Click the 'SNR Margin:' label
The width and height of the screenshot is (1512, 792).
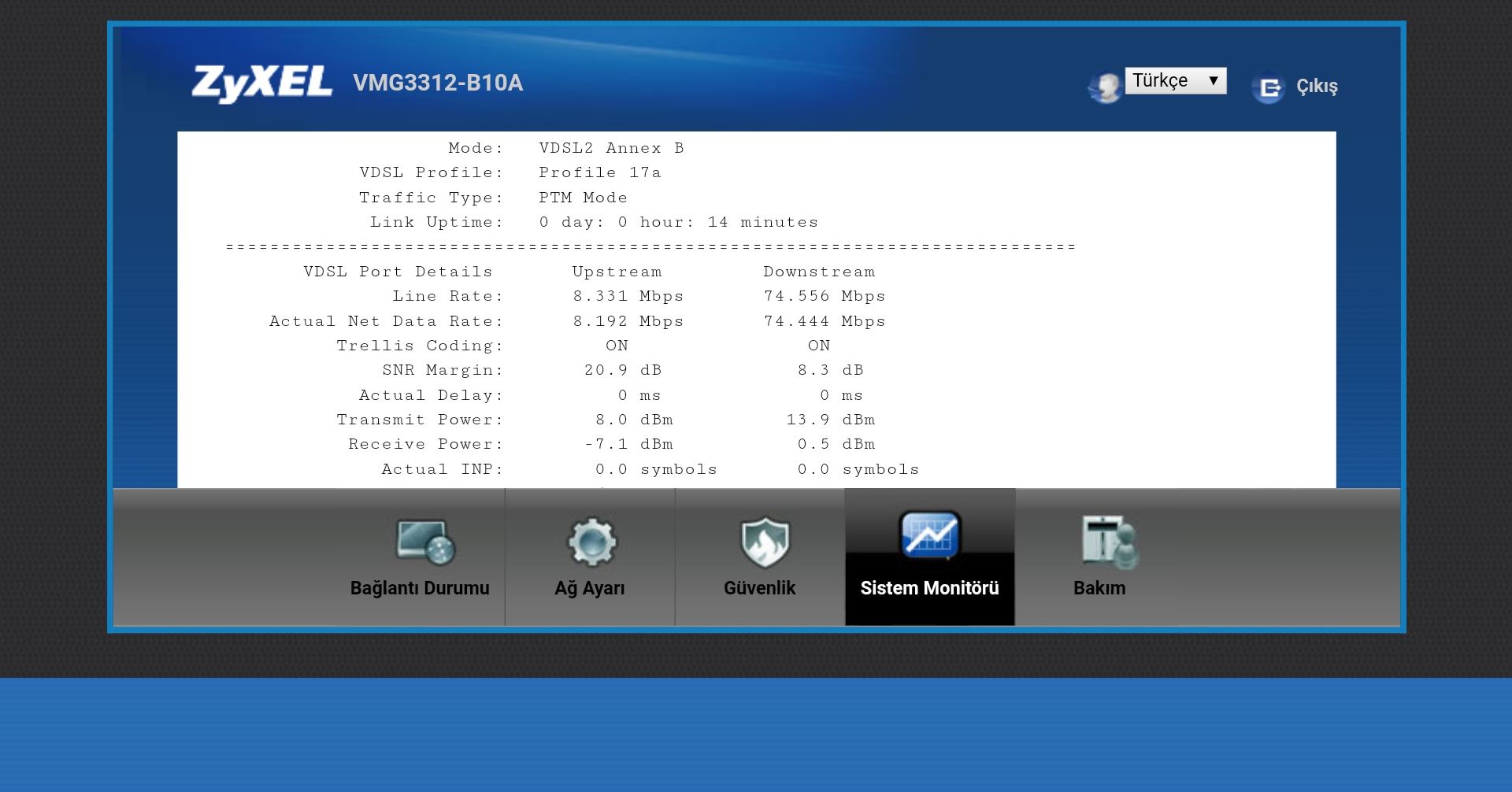443,370
